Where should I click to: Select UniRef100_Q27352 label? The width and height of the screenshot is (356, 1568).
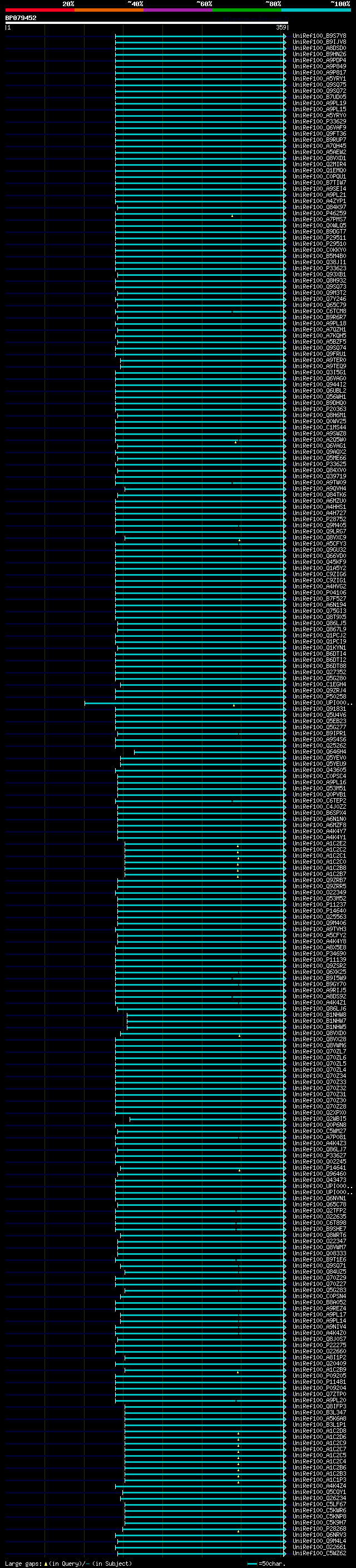coord(319,672)
